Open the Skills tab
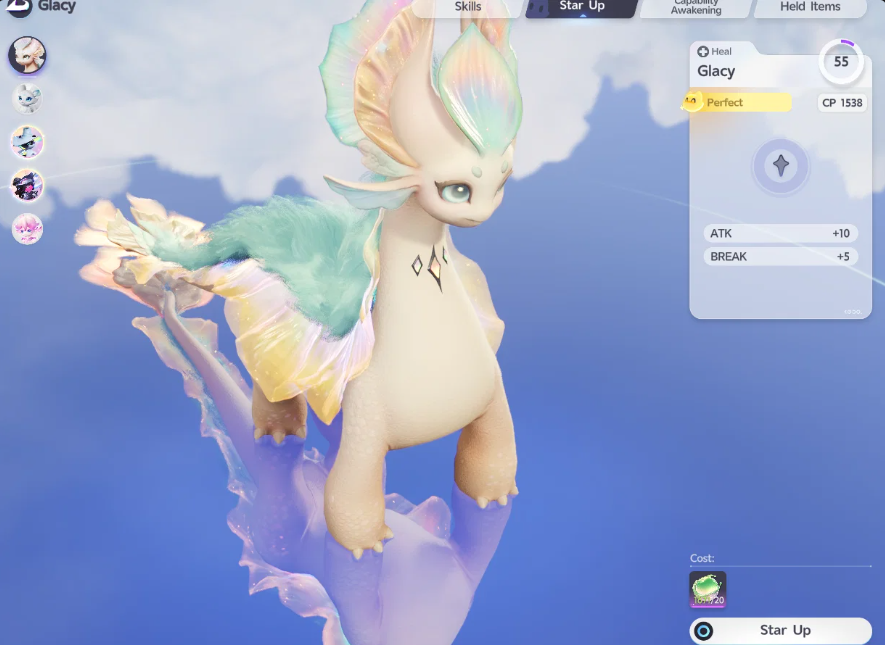The image size is (885, 645). click(468, 7)
